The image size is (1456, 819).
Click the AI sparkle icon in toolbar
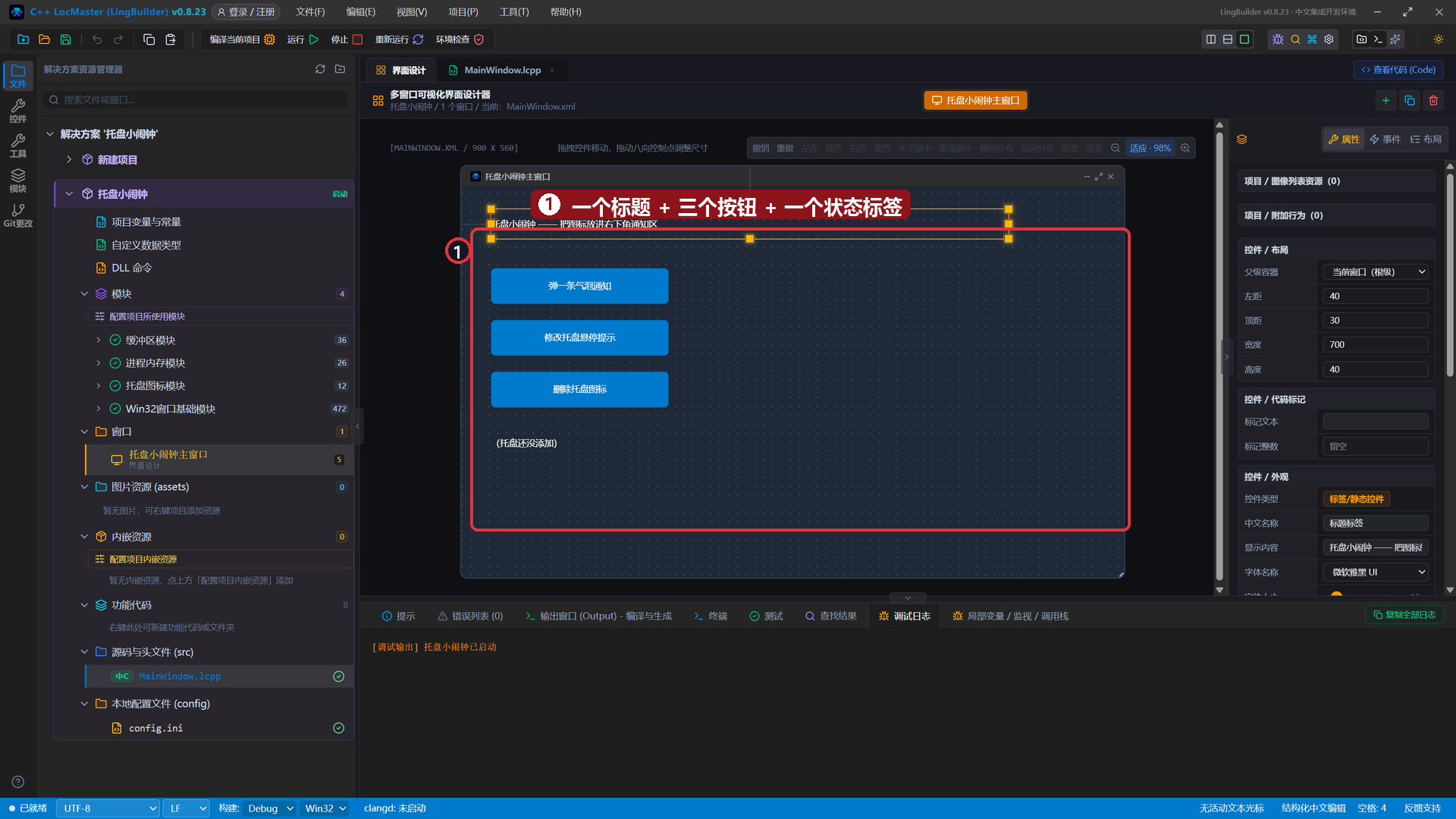[x=1395, y=39]
